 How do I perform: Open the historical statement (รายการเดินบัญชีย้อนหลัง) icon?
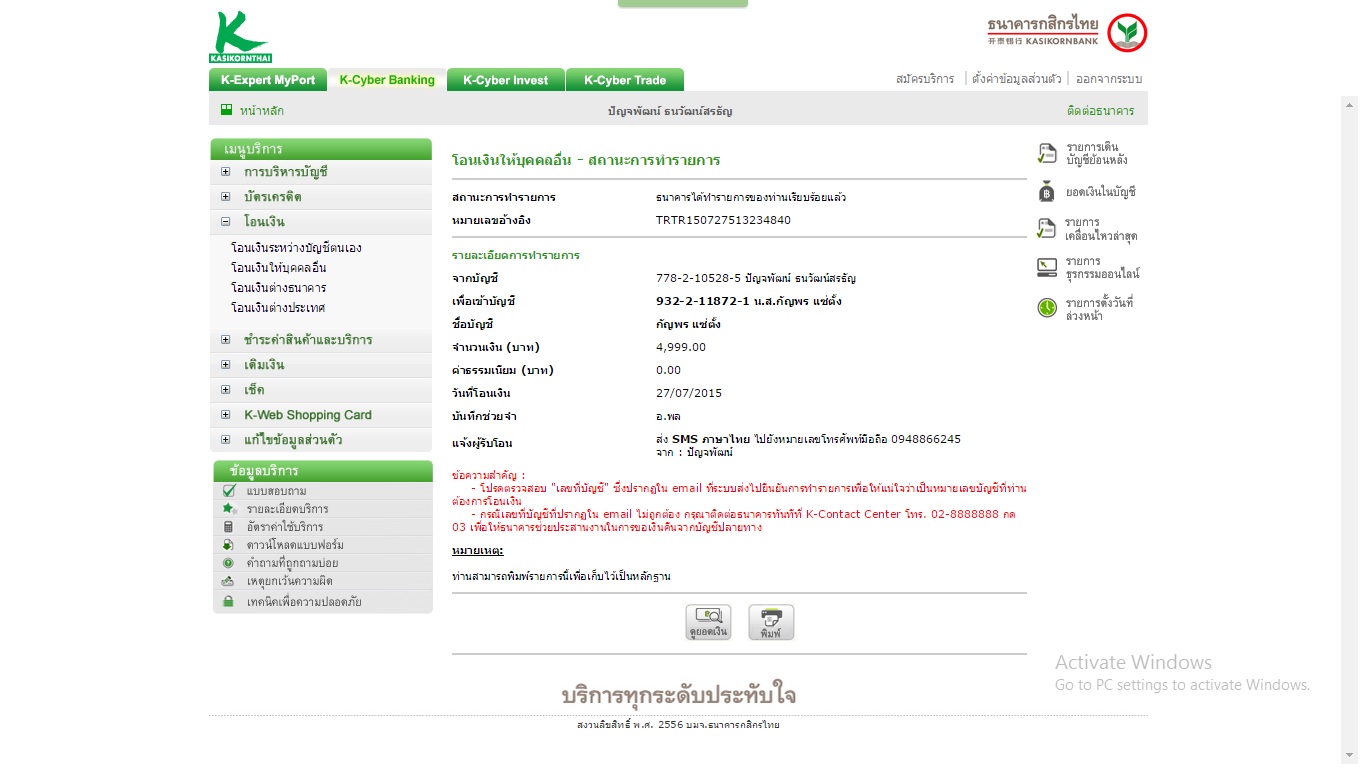point(1047,153)
